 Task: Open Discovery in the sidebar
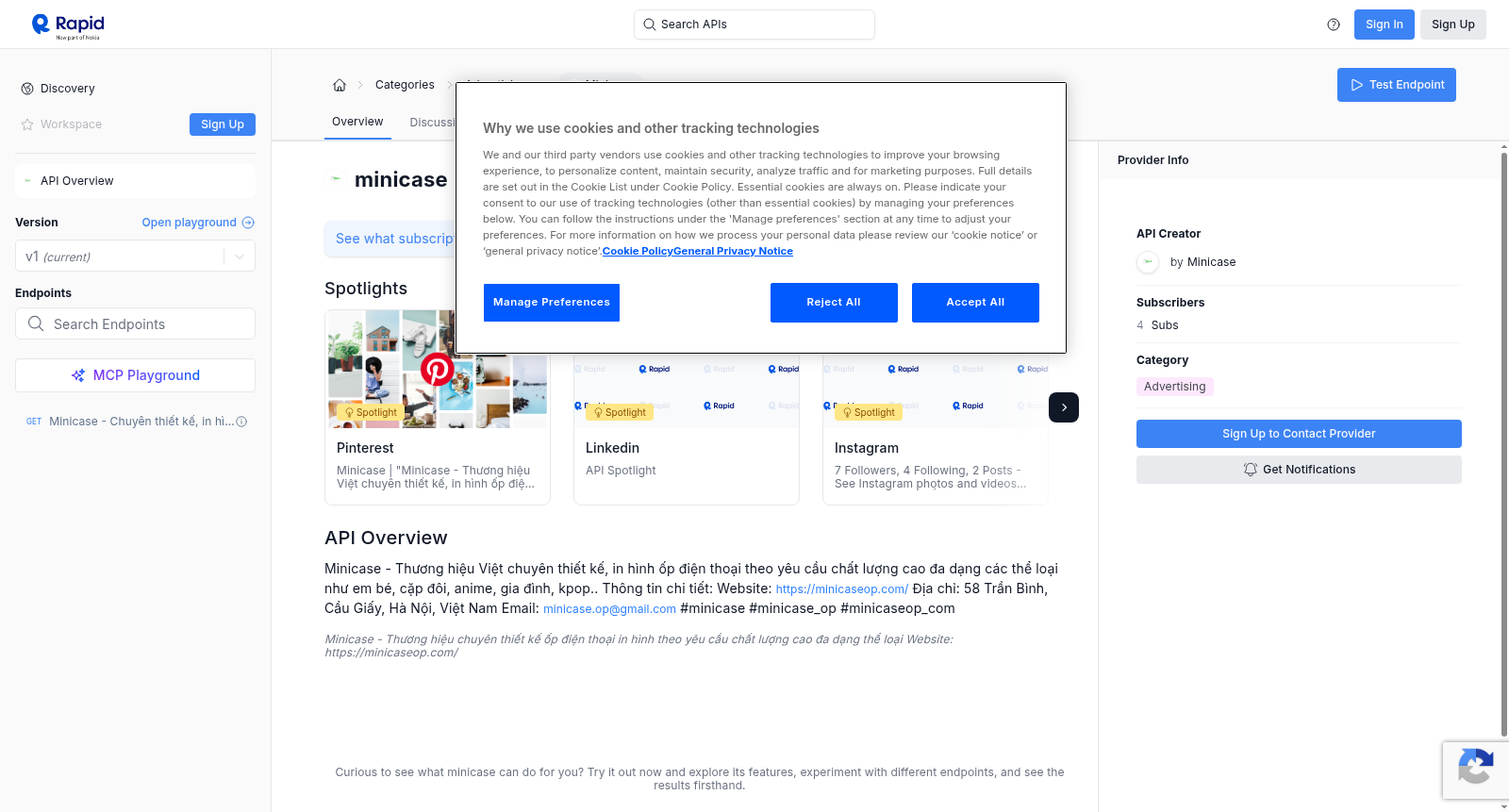tap(67, 89)
